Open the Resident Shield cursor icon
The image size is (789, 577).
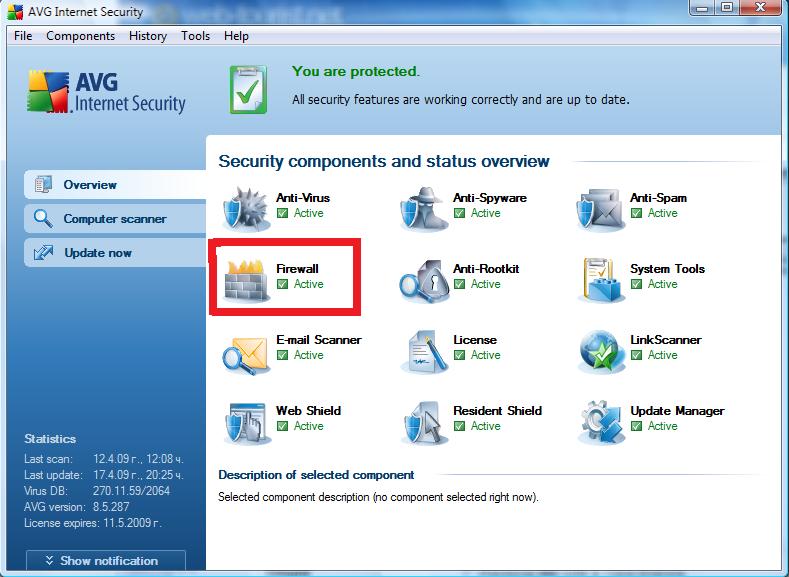pos(424,423)
